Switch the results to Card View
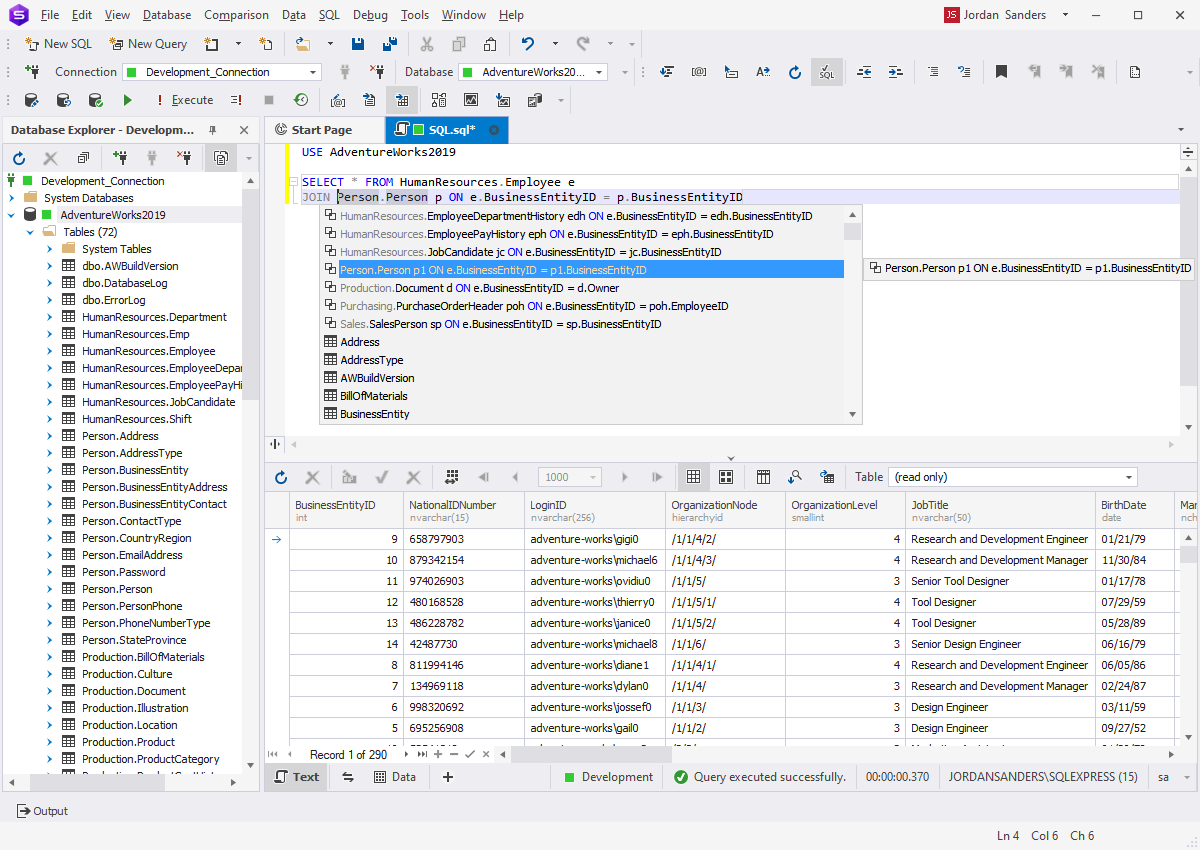The height and width of the screenshot is (850, 1200). coord(727,477)
